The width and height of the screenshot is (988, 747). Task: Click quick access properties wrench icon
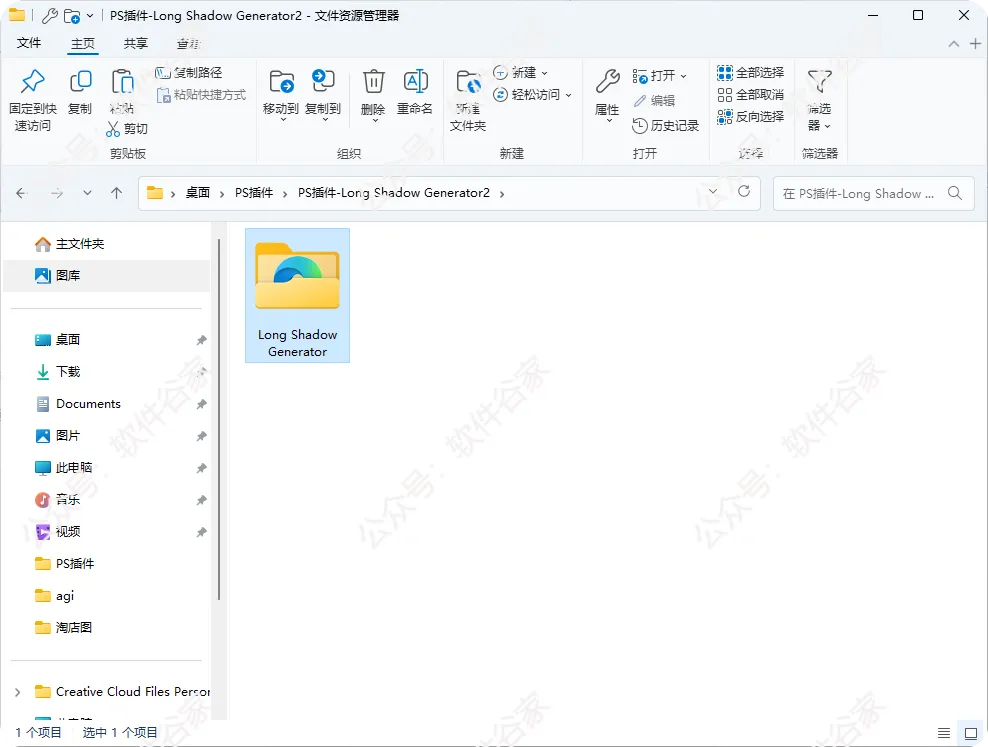pyautogui.click(x=50, y=16)
